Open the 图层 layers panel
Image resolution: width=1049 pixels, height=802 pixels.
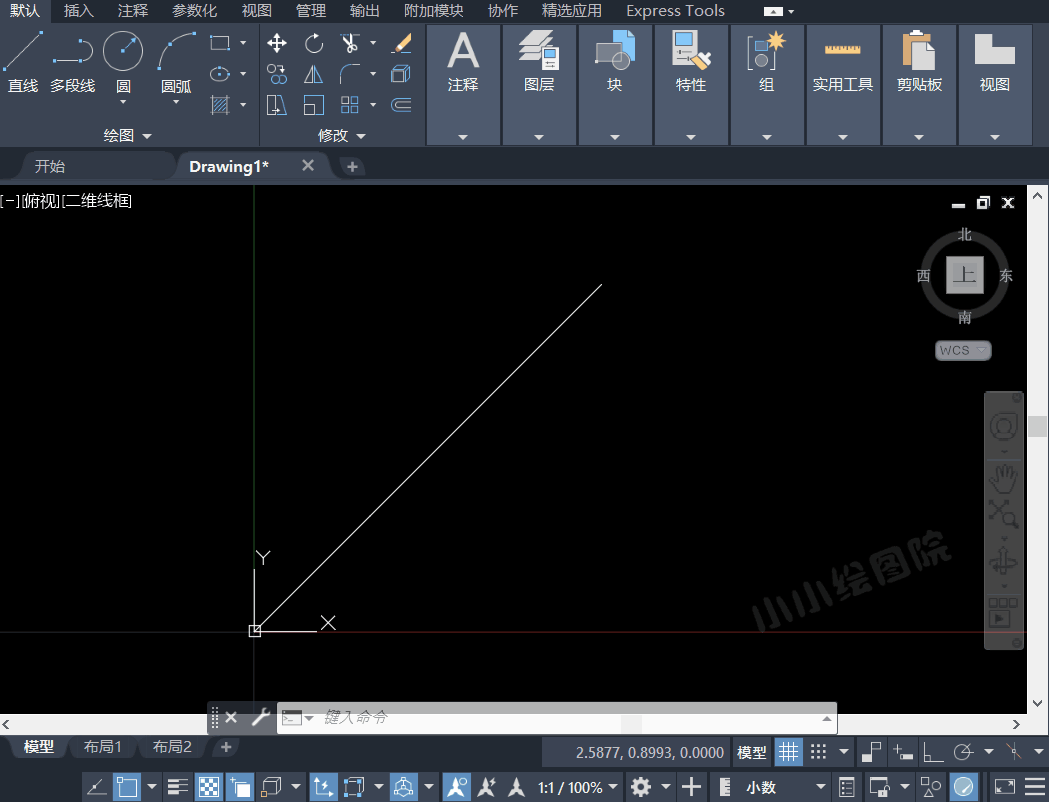tap(539, 84)
